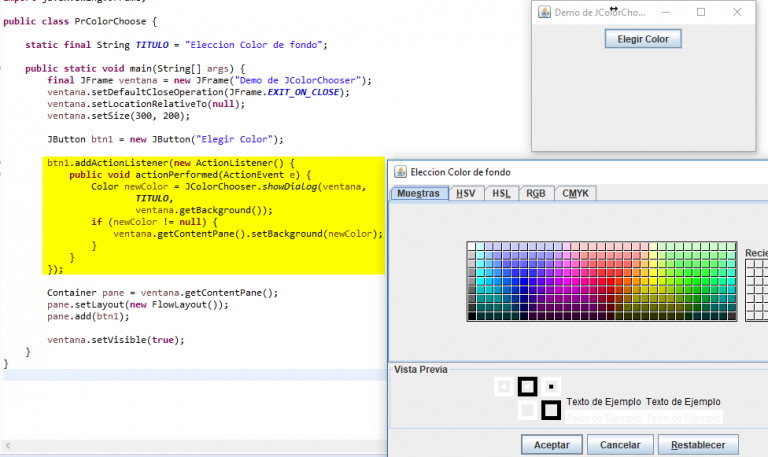Click the small black dot preview square
This screenshot has height=457, width=768.
tap(552, 386)
